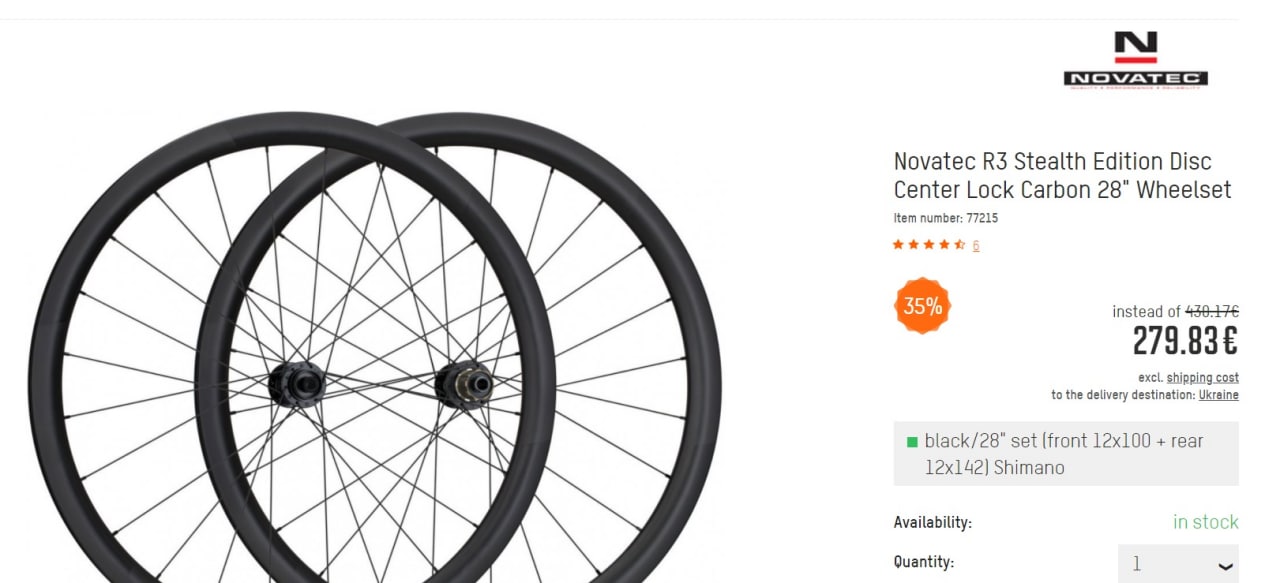1280x583 pixels.
Task: Change delivery destination via Ukraine link
Action: [x=1218, y=395]
